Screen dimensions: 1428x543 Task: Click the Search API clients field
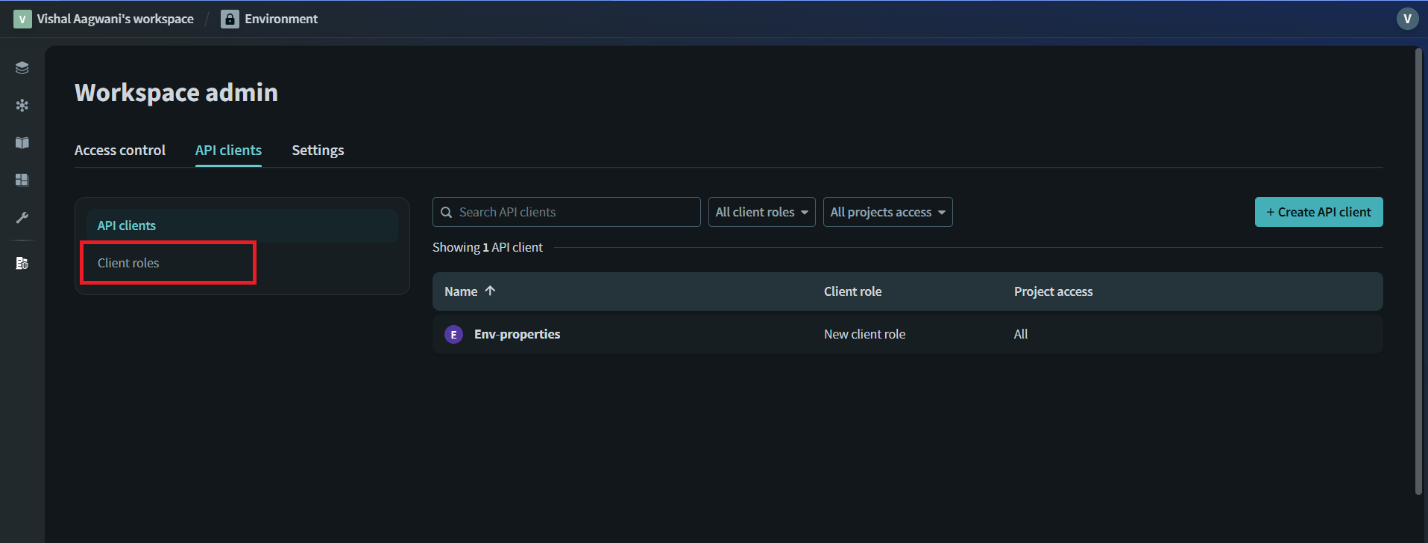tap(575, 212)
